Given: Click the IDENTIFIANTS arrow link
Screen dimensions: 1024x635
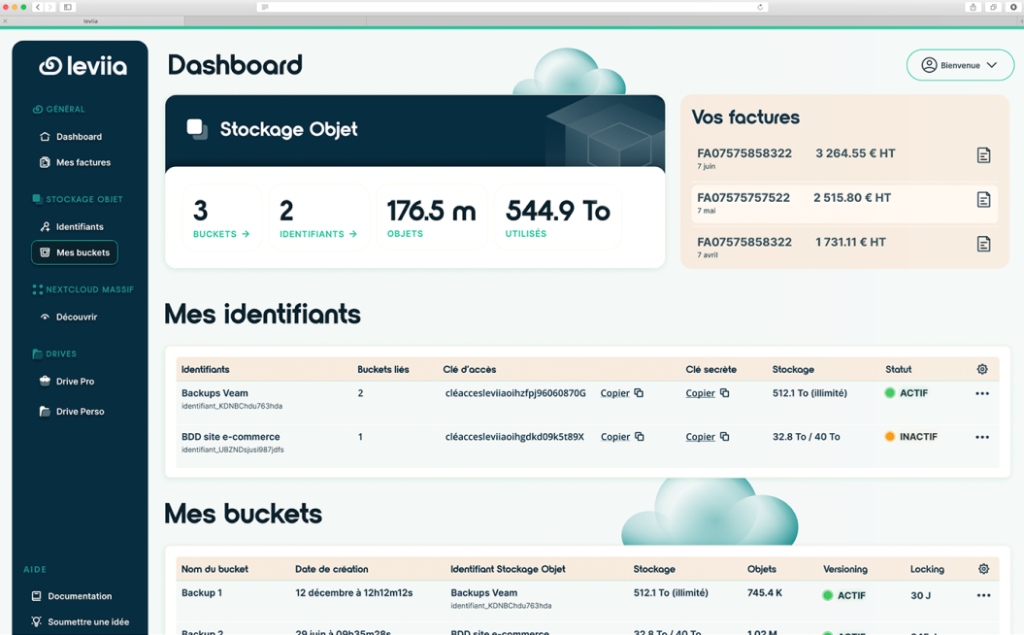Looking at the screenshot, I should pyautogui.click(x=318, y=234).
